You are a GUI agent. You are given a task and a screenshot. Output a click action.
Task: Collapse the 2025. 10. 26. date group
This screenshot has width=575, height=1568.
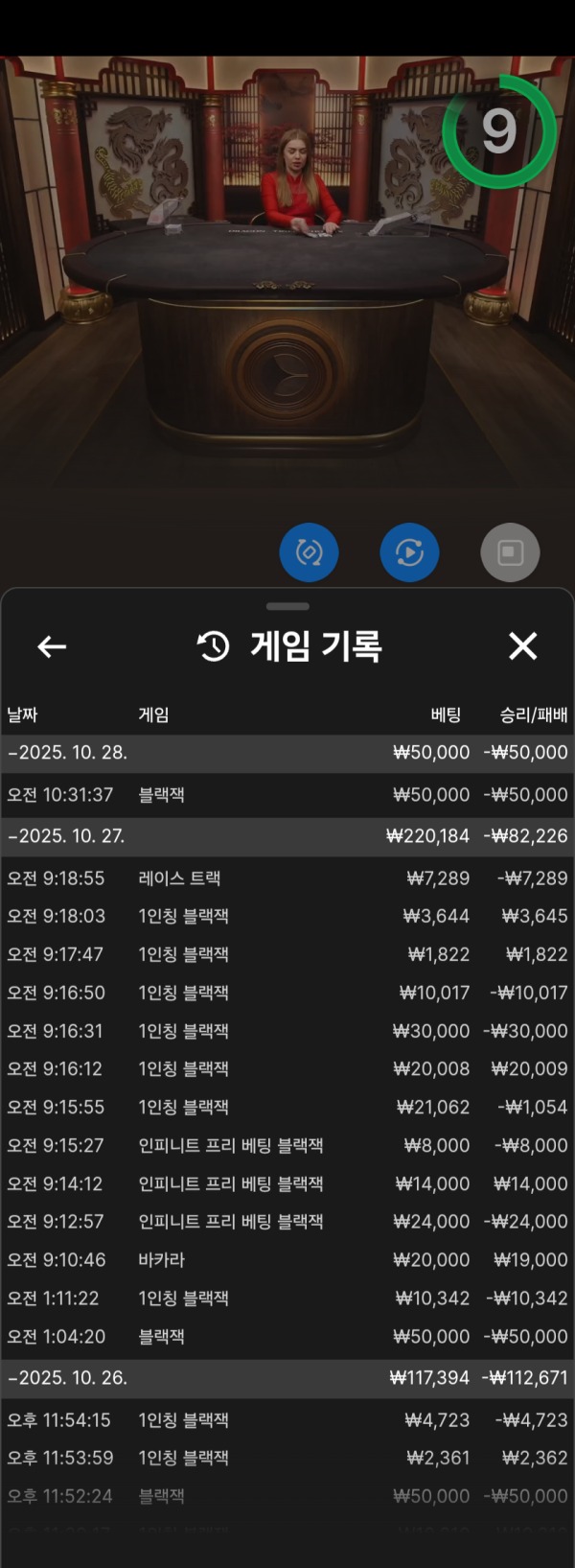coord(287,1378)
